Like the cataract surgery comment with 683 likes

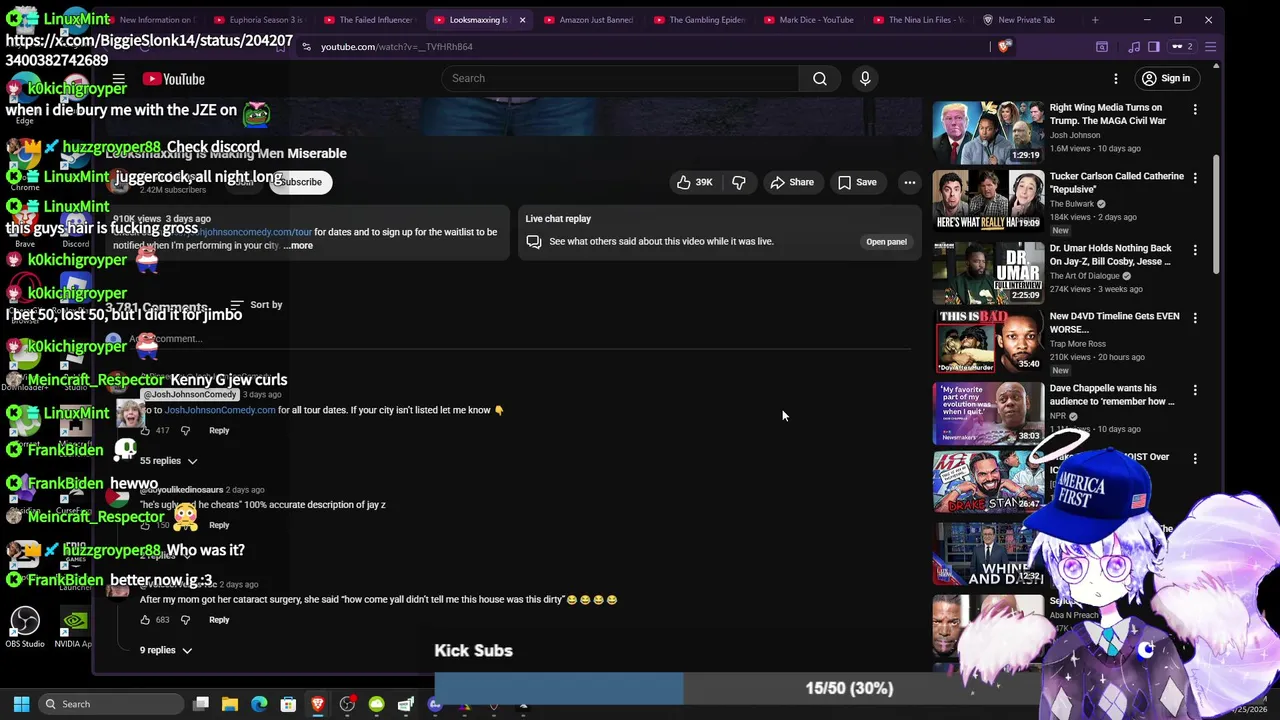point(146,620)
